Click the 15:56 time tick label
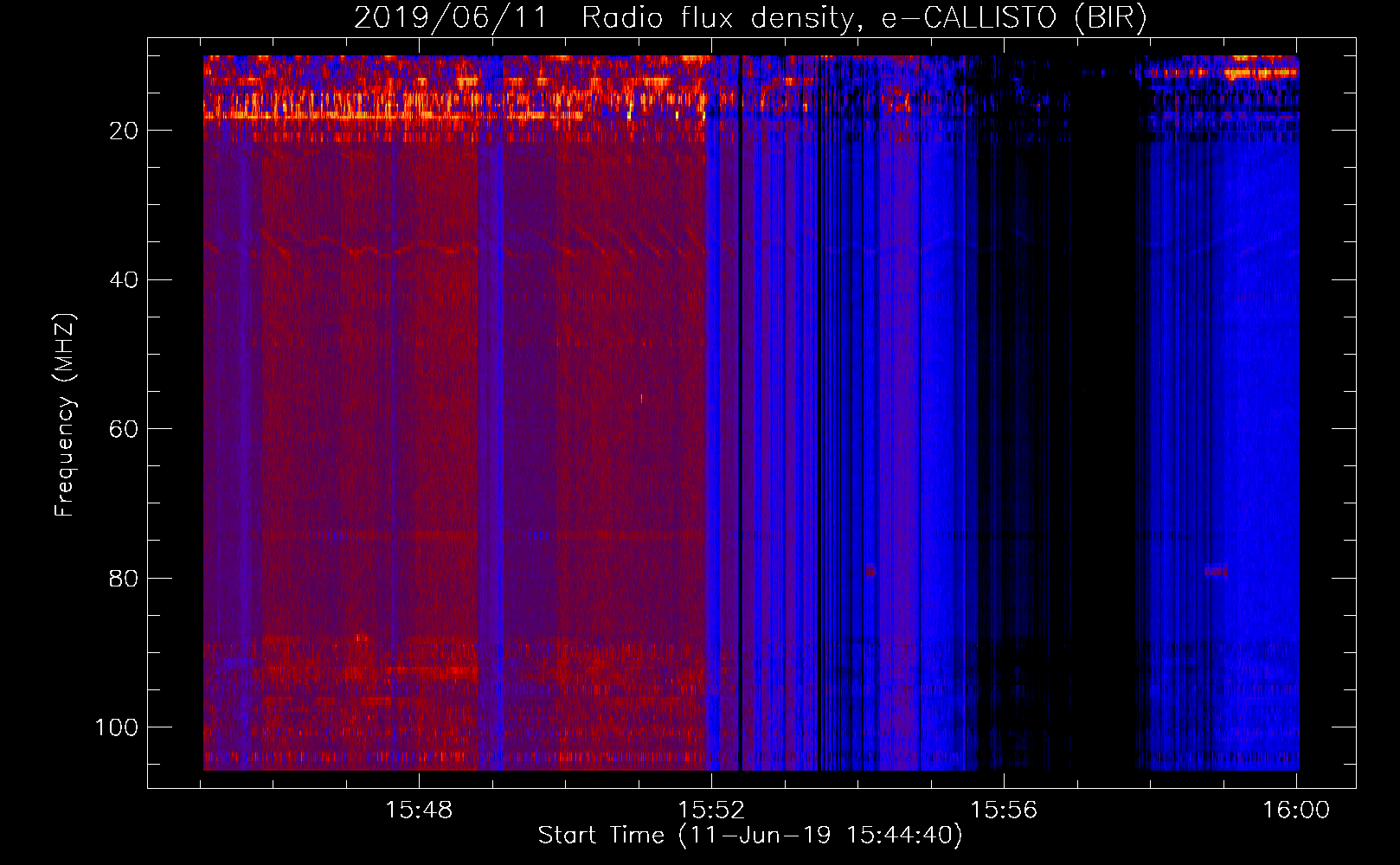The height and width of the screenshot is (865, 1400). click(1004, 811)
